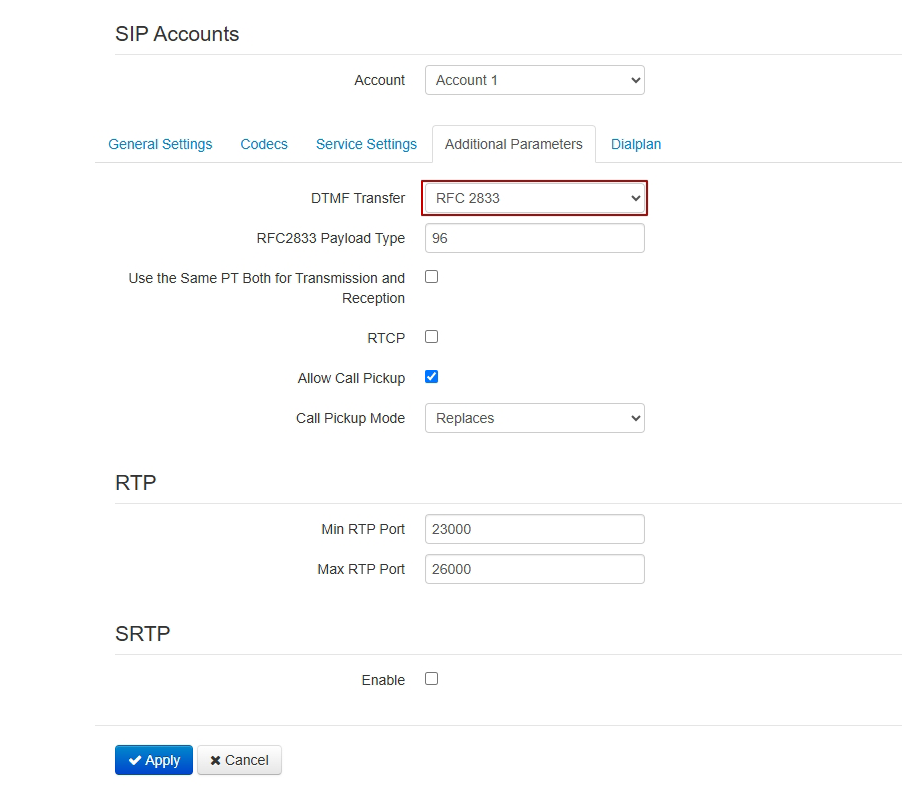The height and width of the screenshot is (796, 902).
Task: Click the Additional Parameters tab
Action: point(513,144)
